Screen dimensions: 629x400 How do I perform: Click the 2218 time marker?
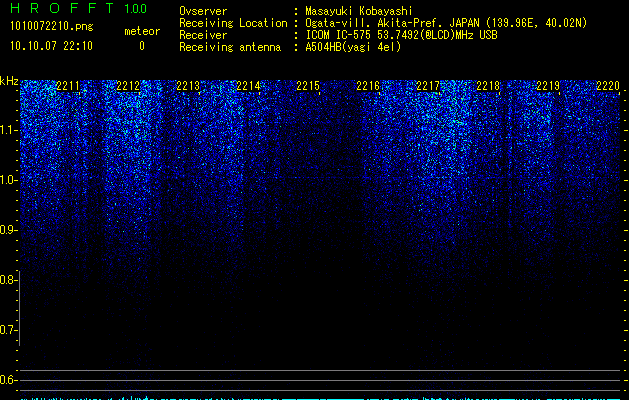coord(488,86)
